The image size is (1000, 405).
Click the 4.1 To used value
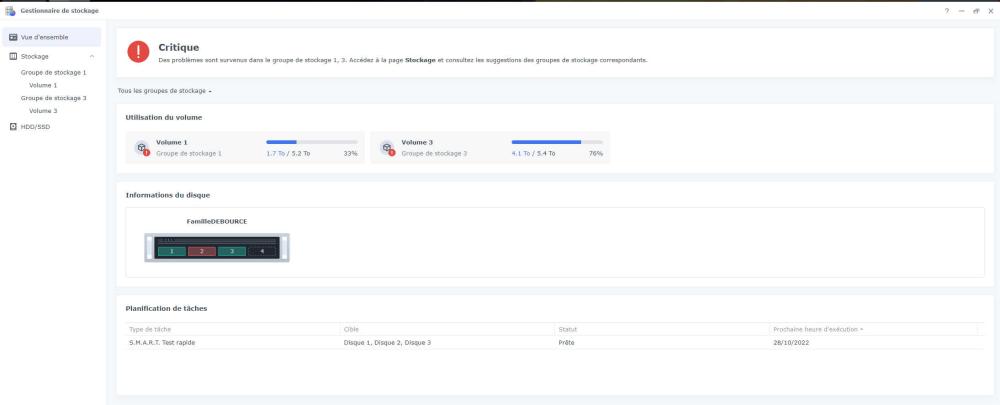pos(520,154)
